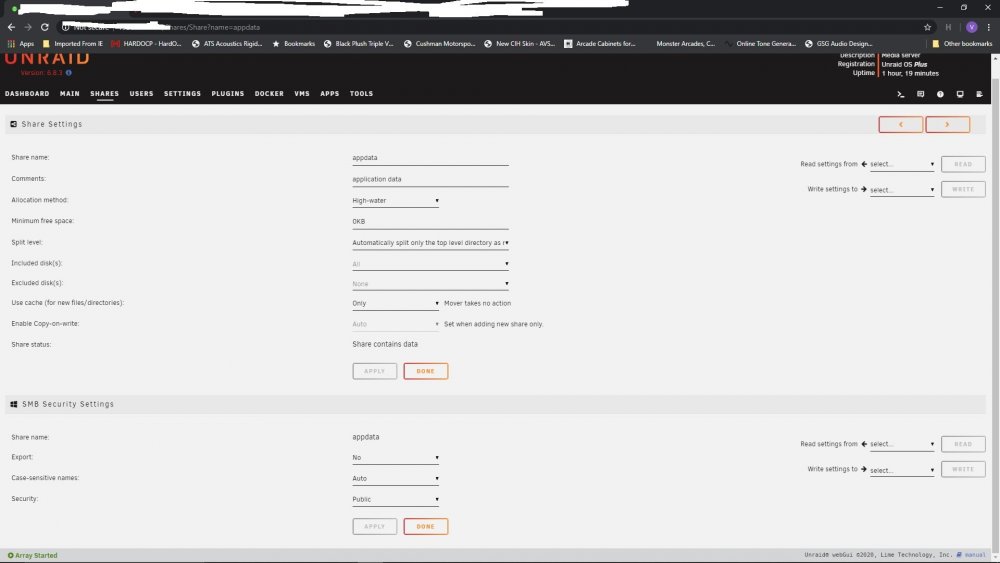Click the version info icon
Screen dimensions: 1000x563
[x=69, y=73]
